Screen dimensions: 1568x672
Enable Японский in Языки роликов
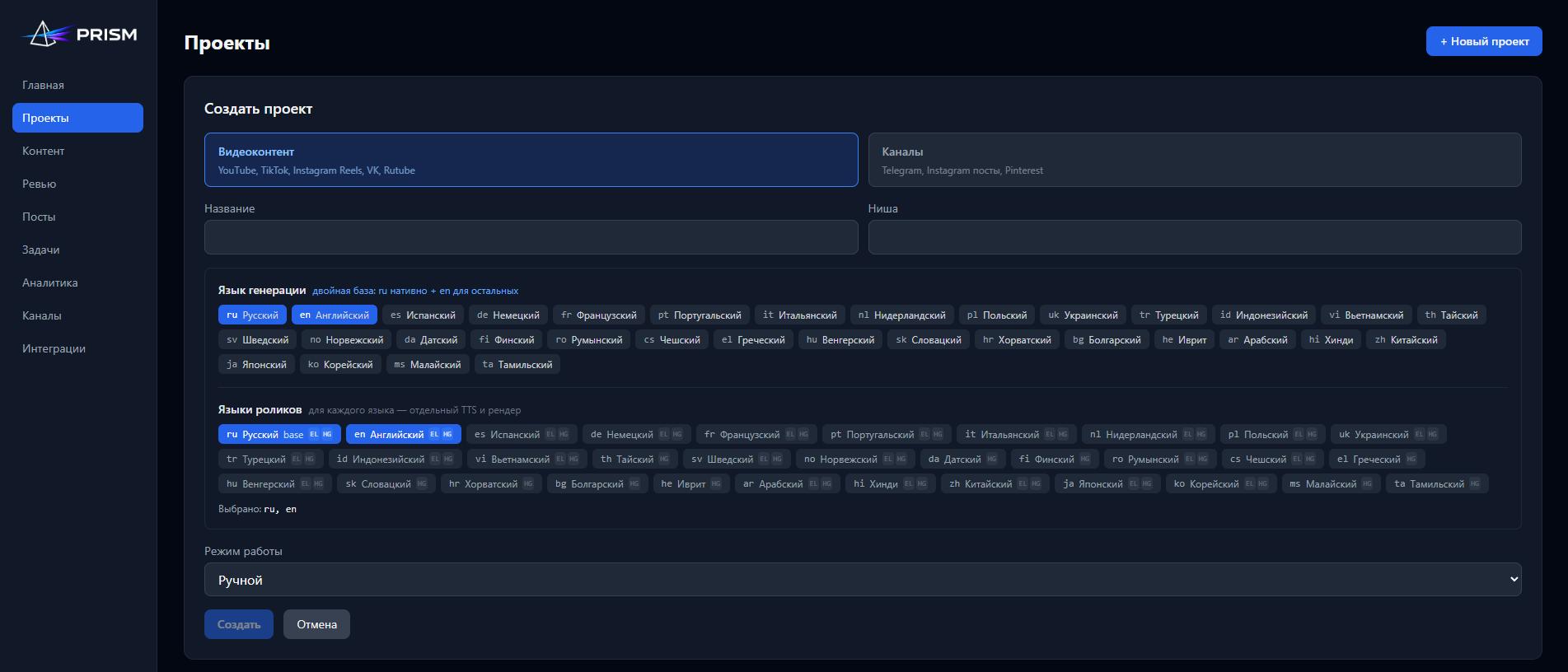coord(1107,483)
